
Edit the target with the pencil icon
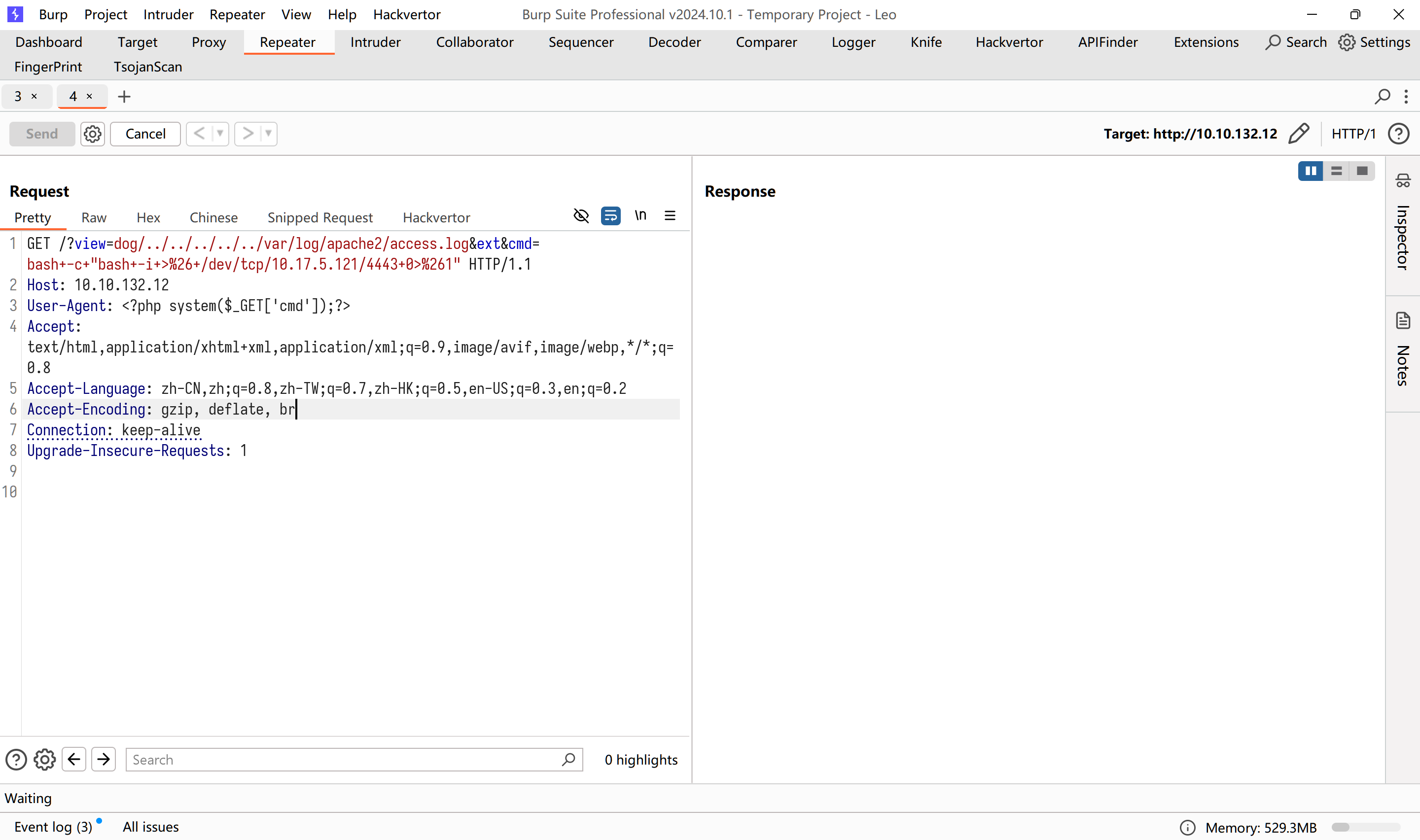(x=1298, y=134)
